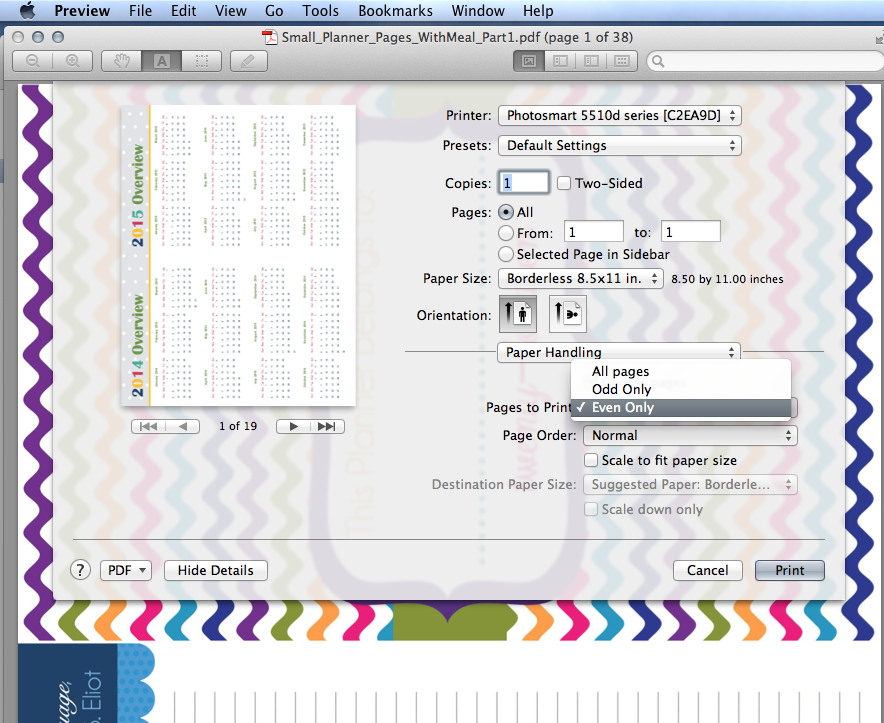Check Scale to fit paper size

pos(589,460)
